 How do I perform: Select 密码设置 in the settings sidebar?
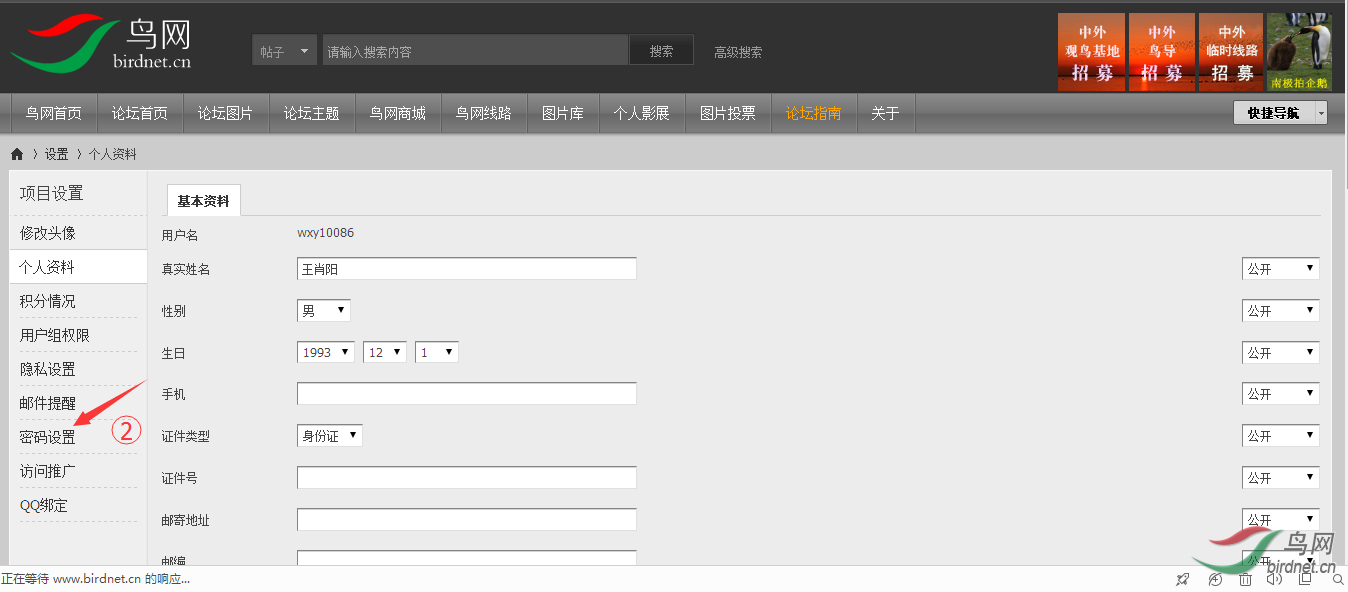[48, 437]
